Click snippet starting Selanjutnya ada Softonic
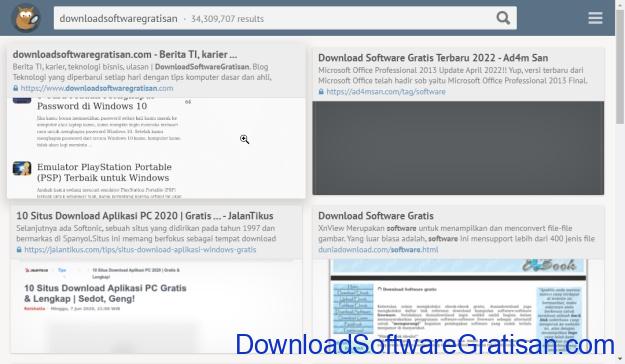 146,233
